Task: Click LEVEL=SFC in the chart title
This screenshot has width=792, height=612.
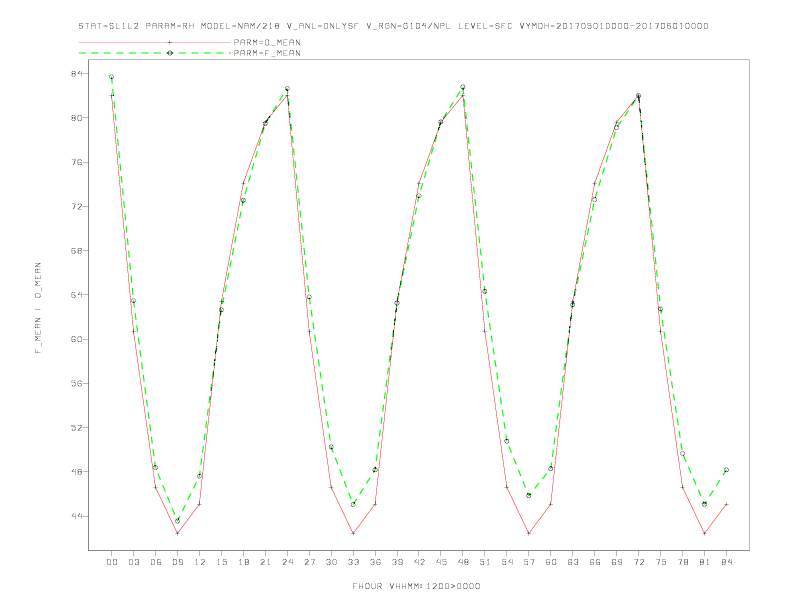Action: pos(485,26)
